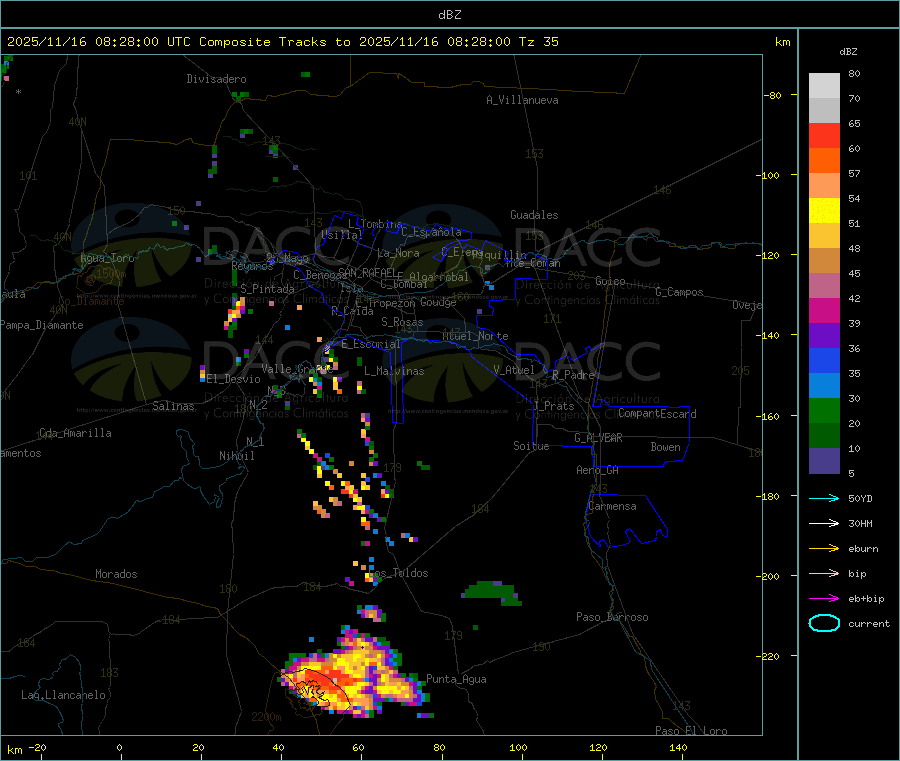Click the cyan 50YD arrow legend icon
The height and width of the screenshot is (761, 900).
point(824,498)
